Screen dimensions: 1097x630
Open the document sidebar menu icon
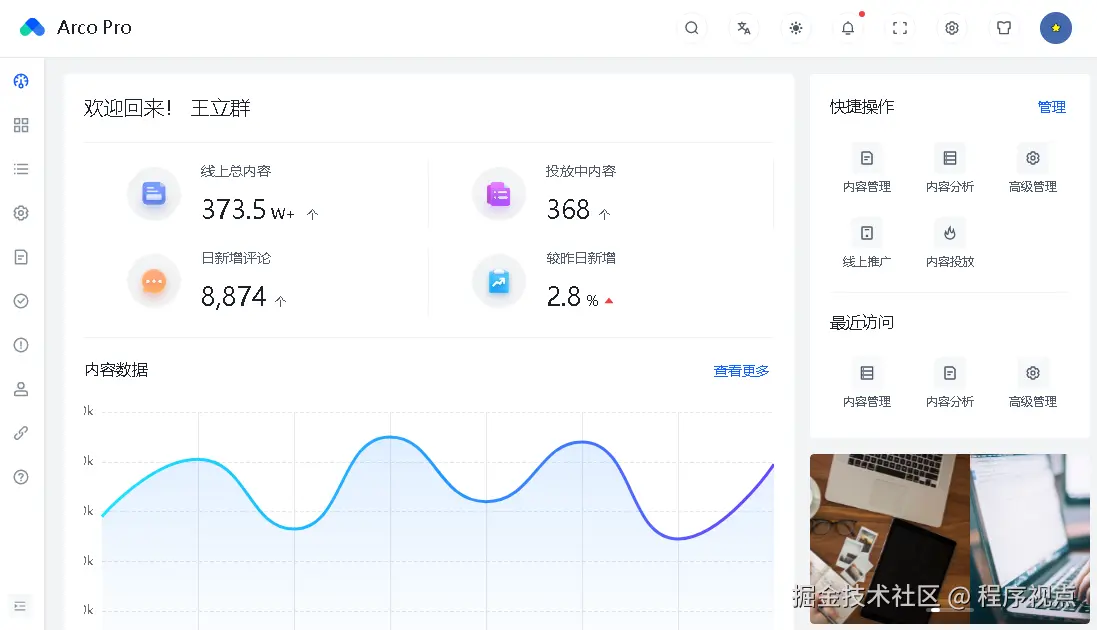pyautogui.click(x=21, y=257)
